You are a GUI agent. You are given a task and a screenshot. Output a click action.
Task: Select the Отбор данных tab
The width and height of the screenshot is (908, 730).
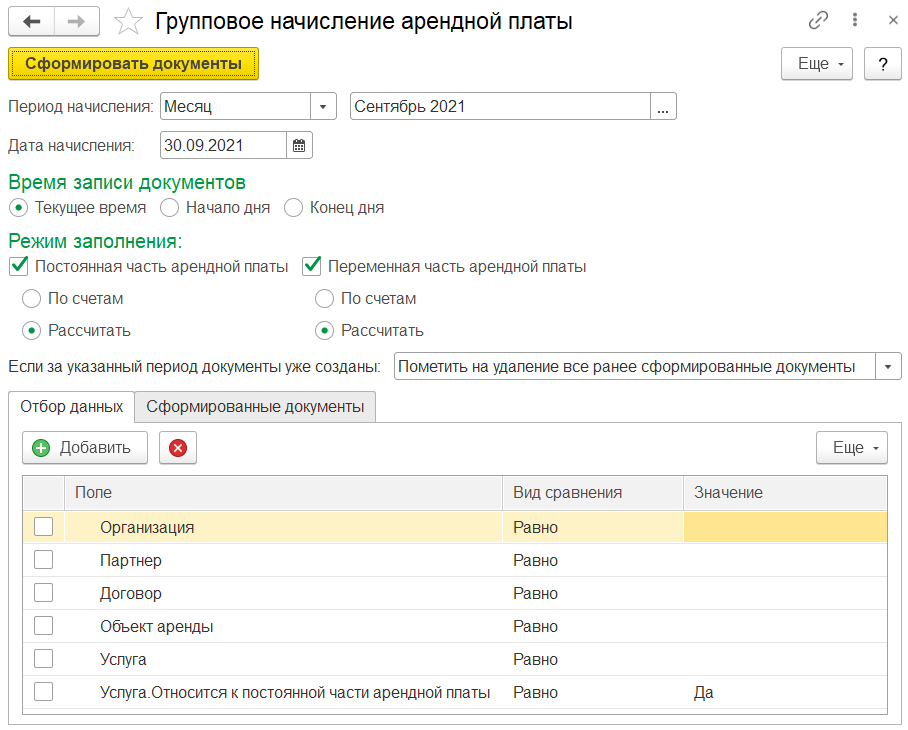pos(71,407)
